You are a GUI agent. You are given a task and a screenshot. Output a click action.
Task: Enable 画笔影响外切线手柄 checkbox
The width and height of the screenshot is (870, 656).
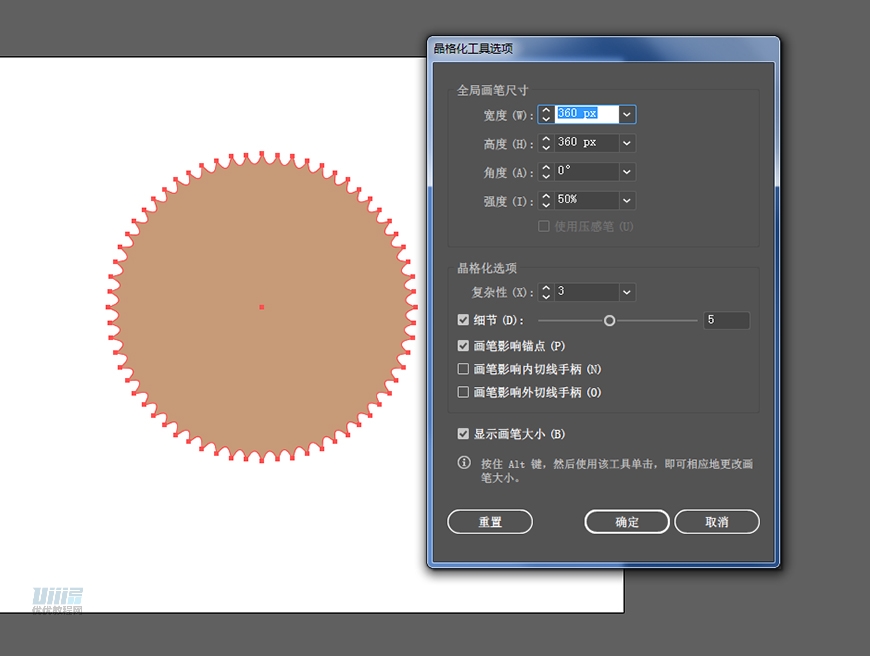point(463,393)
